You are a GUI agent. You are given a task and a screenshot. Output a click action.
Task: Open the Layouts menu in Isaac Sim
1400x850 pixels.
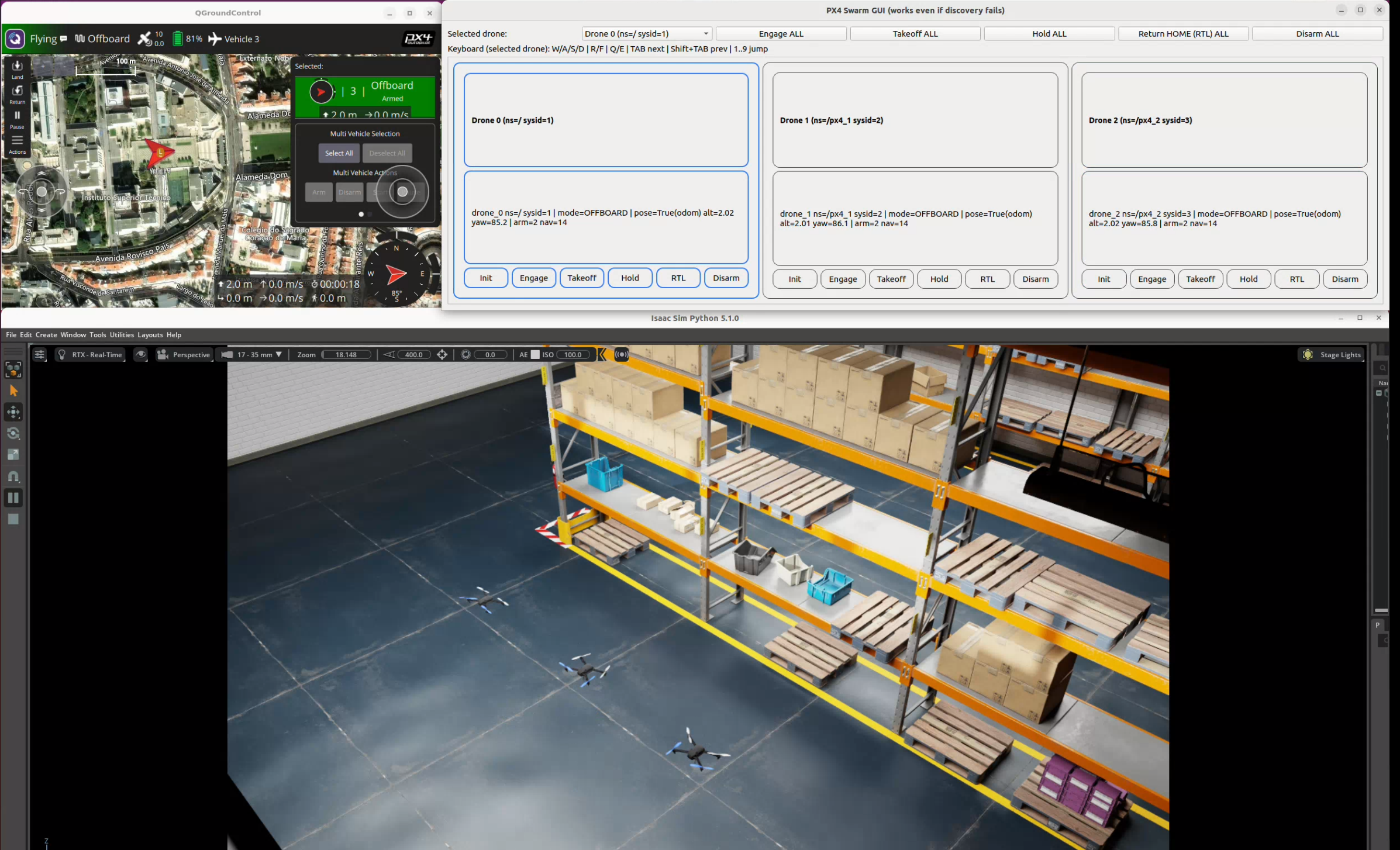pos(150,335)
